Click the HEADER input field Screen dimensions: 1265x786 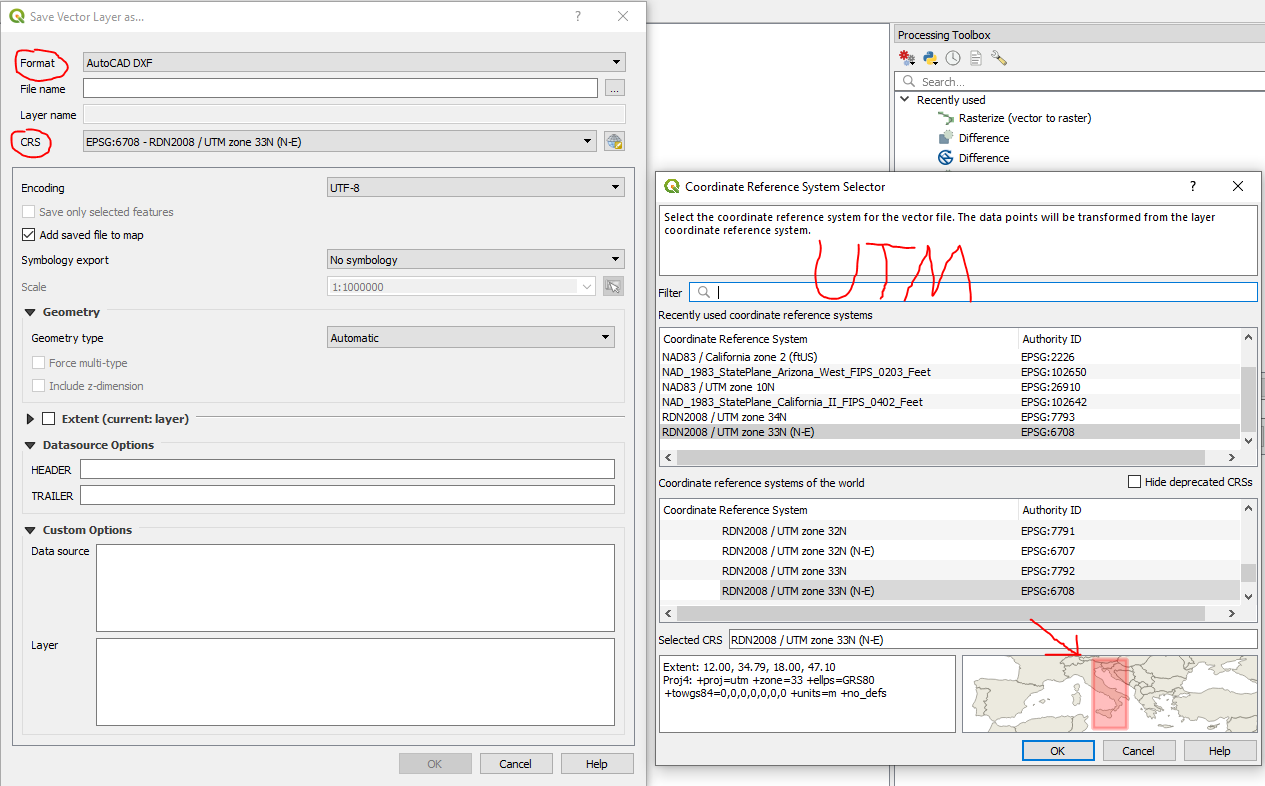[347, 470]
